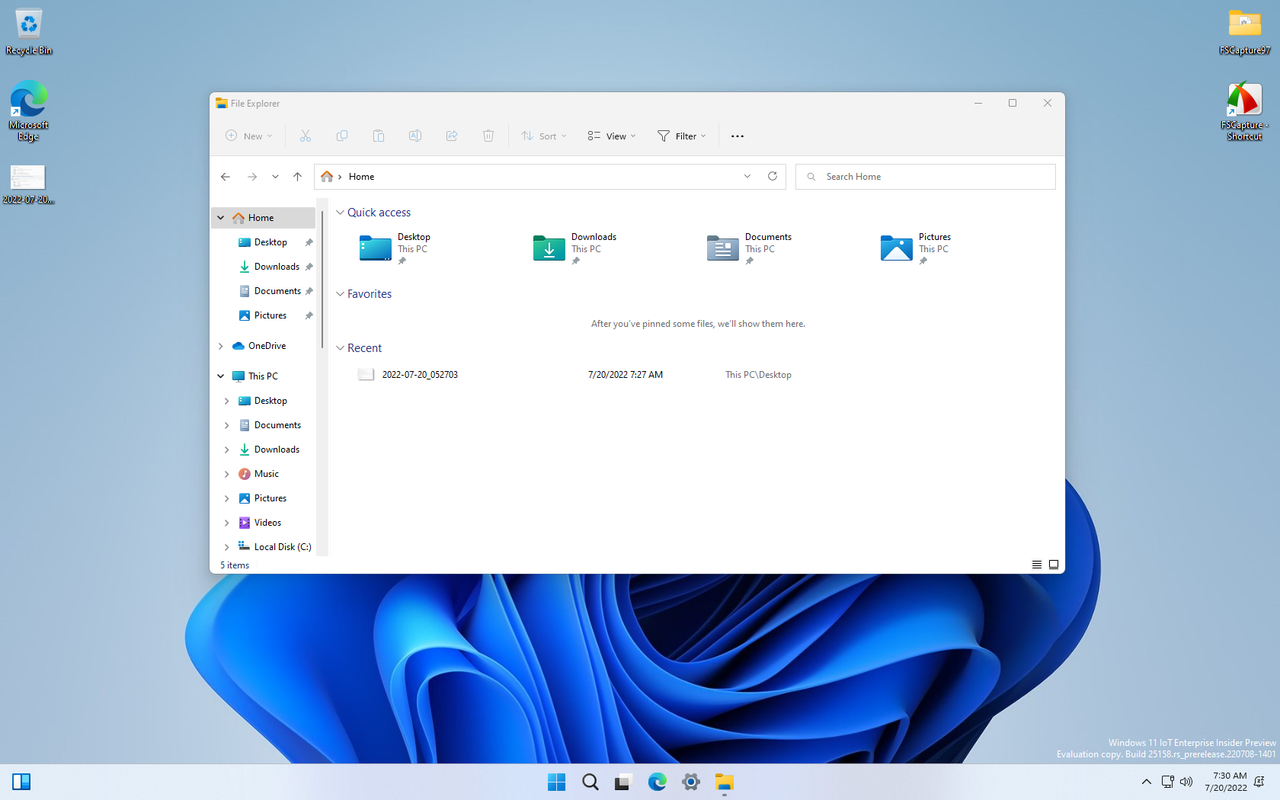Viewport: 1280px width, 800px height.
Task: Show hidden system tray icons
Action: (1147, 782)
